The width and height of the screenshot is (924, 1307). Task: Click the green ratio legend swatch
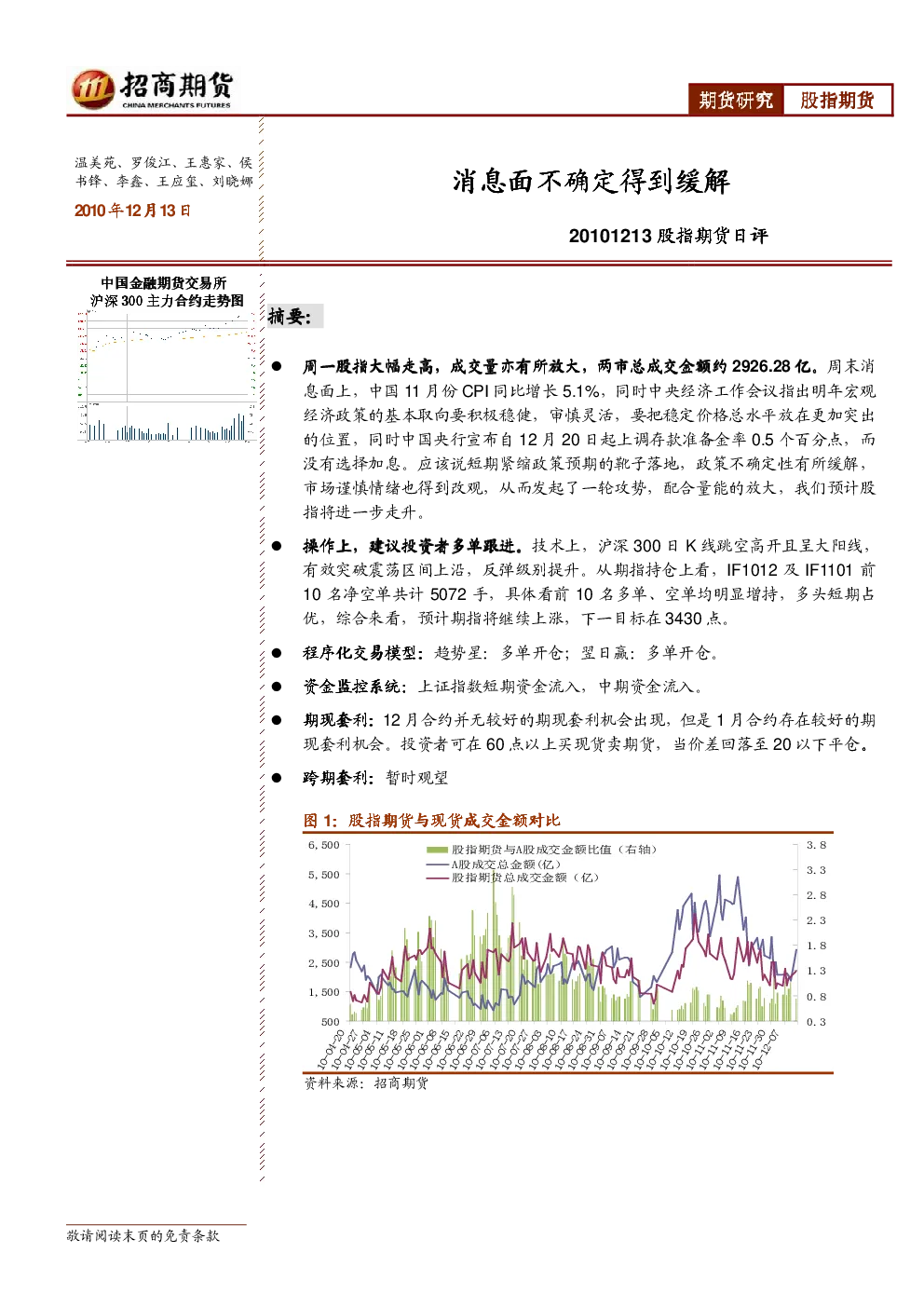point(437,850)
